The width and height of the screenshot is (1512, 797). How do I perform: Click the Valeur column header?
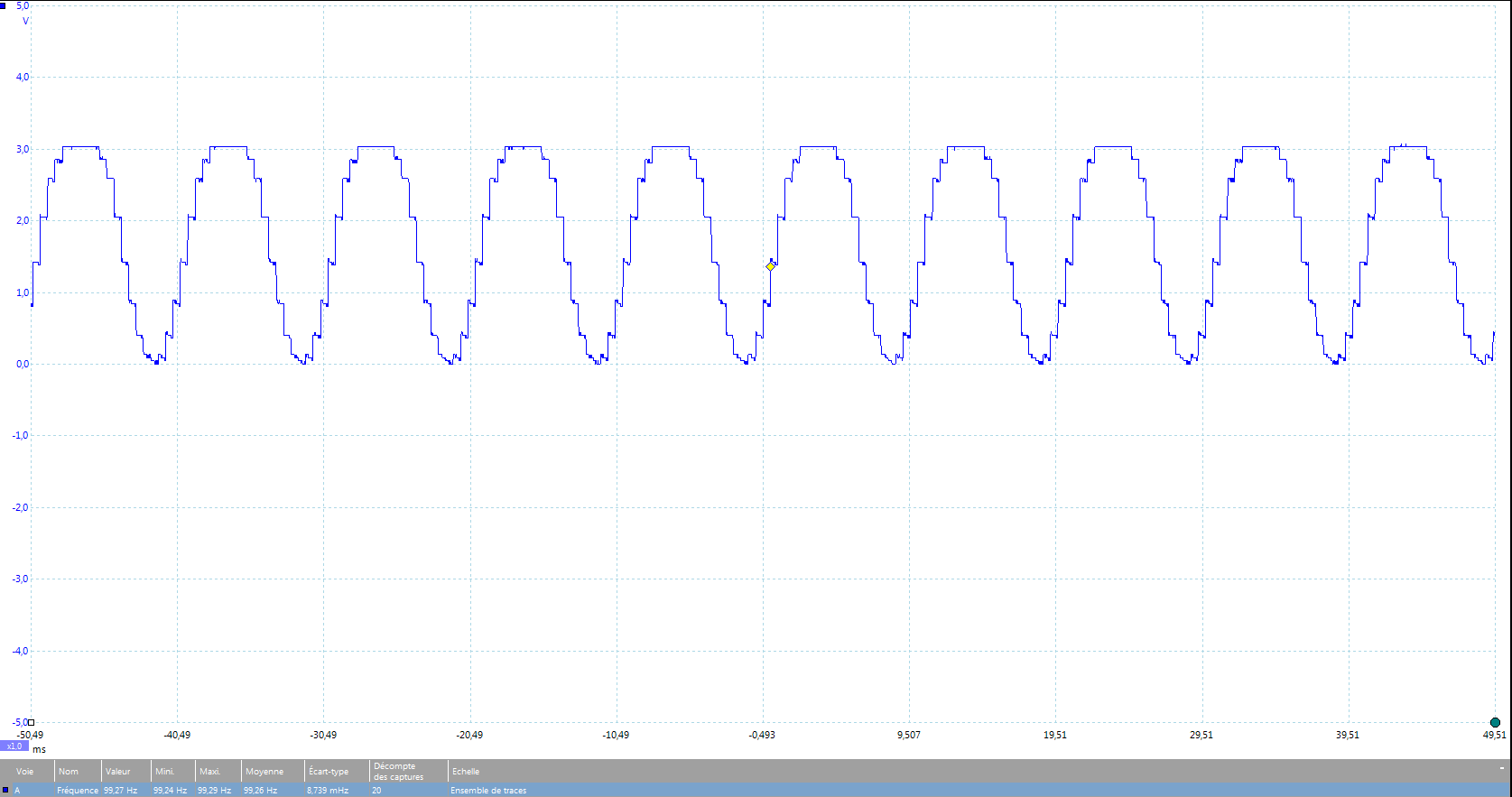pyautogui.click(x=117, y=772)
